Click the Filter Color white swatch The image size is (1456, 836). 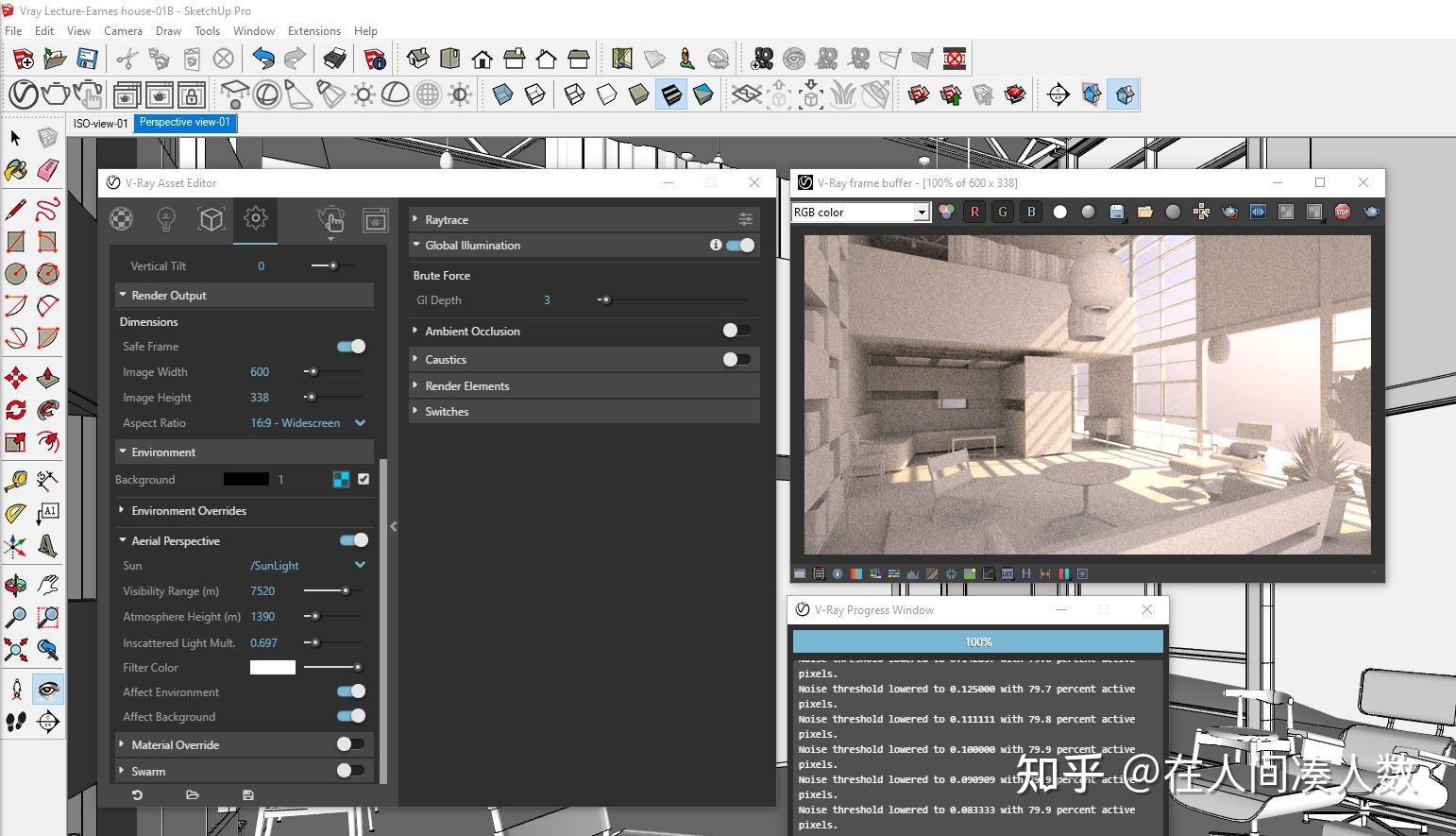tap(272, 667)
